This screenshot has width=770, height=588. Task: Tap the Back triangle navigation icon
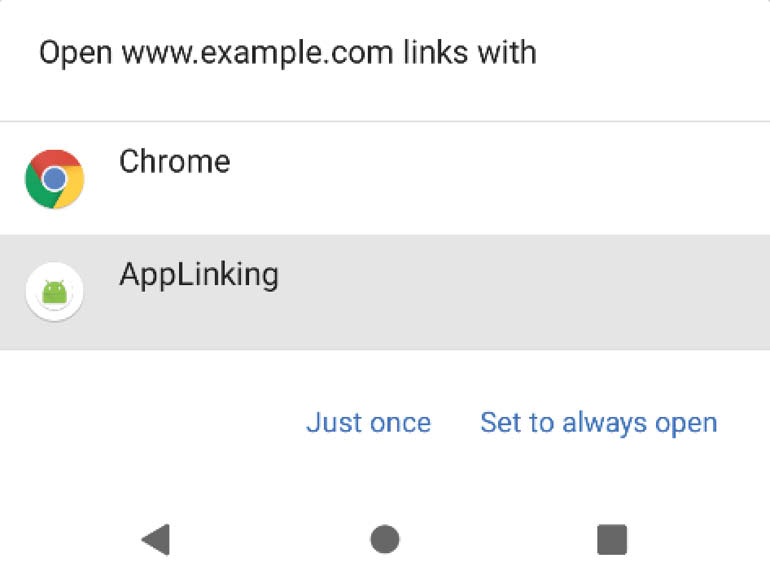click(x=156, y=539)
